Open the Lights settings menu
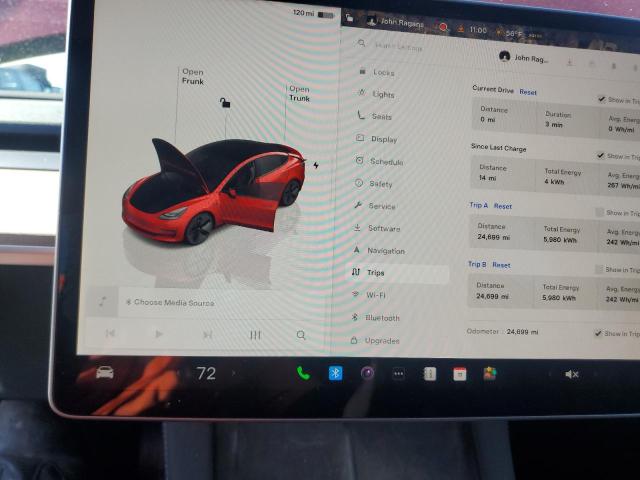 384,94
